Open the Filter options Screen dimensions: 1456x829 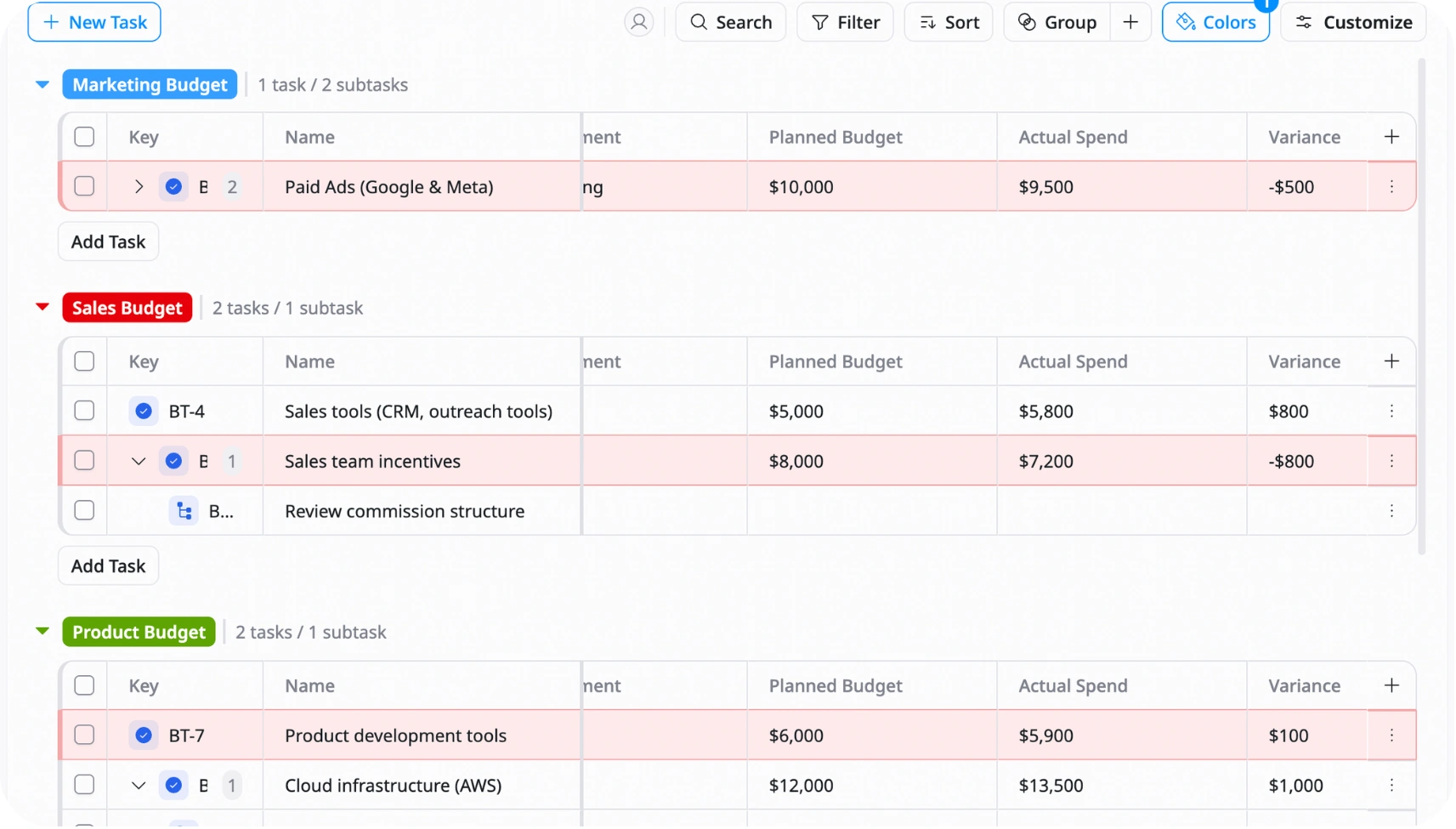(x=845, y=22)
